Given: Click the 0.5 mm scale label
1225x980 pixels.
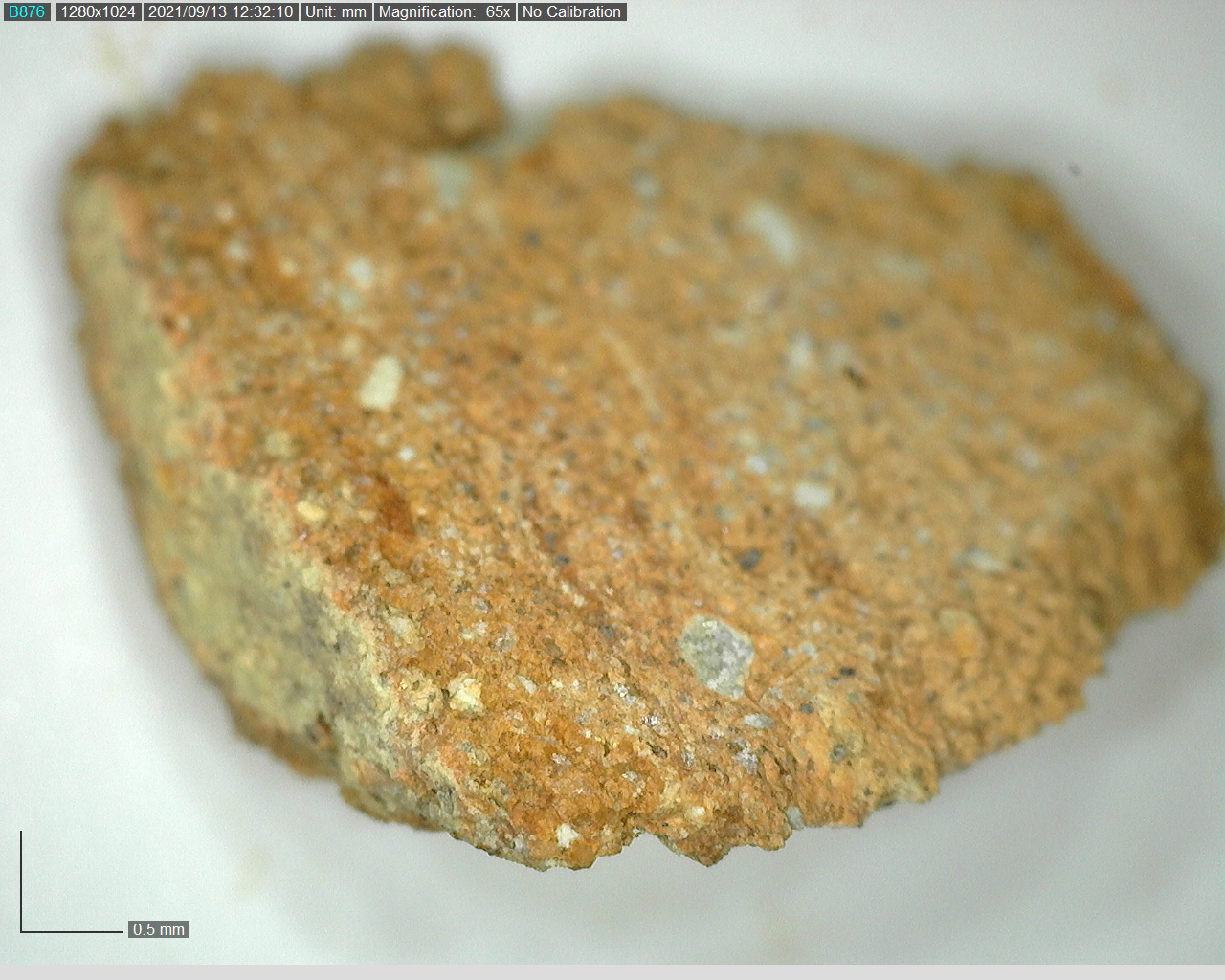Looking at the screenshot, I should pos(158,929).
